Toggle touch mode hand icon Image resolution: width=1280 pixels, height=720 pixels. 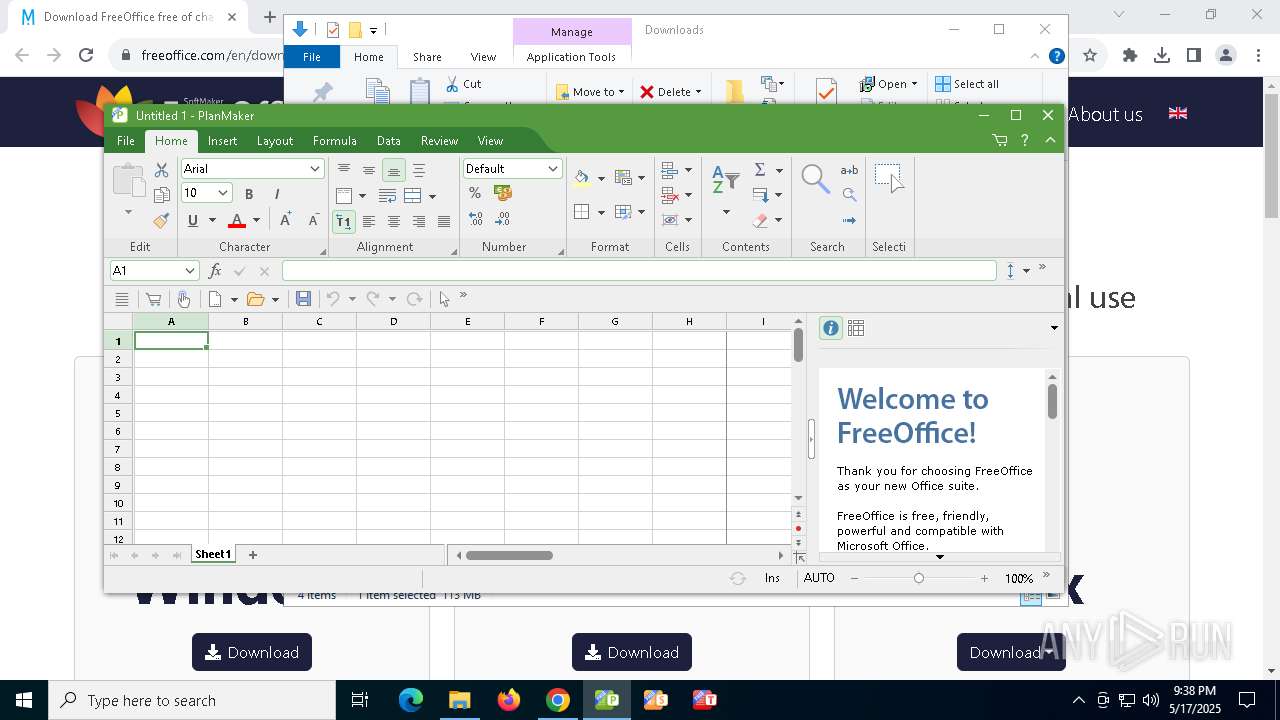pos(184,299)
